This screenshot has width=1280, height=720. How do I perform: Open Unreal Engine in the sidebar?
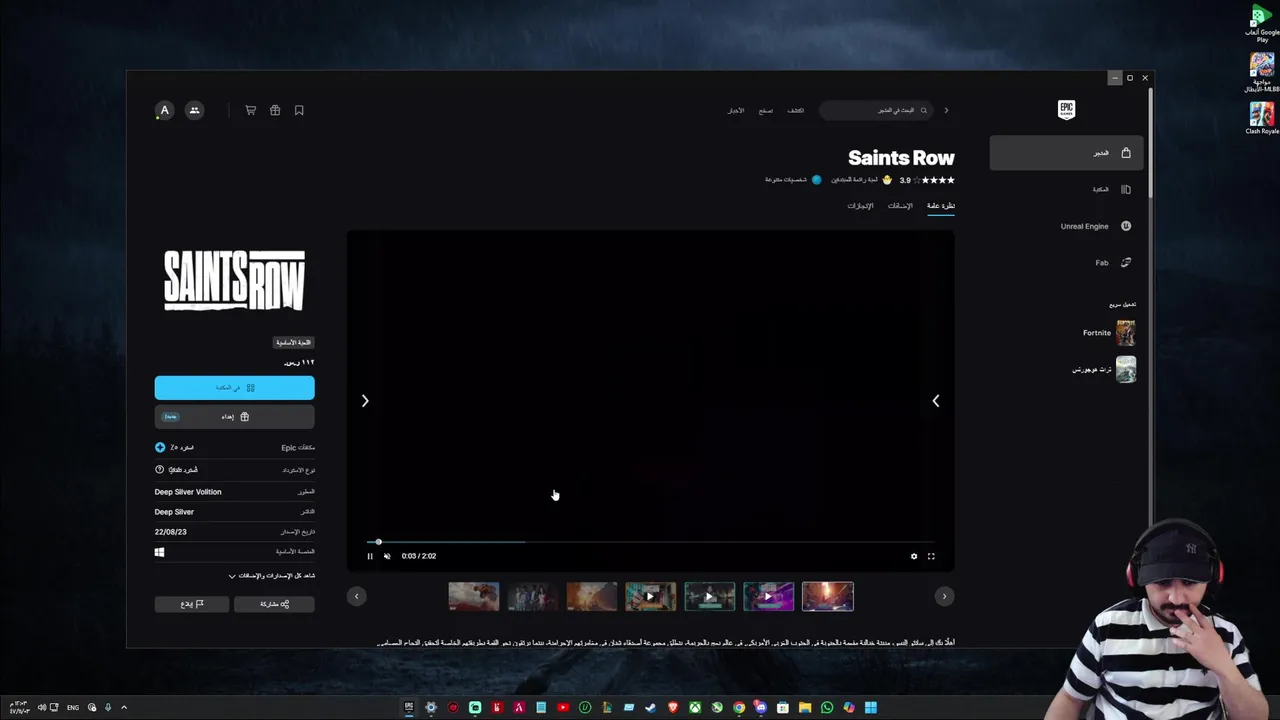(1066, 226)
